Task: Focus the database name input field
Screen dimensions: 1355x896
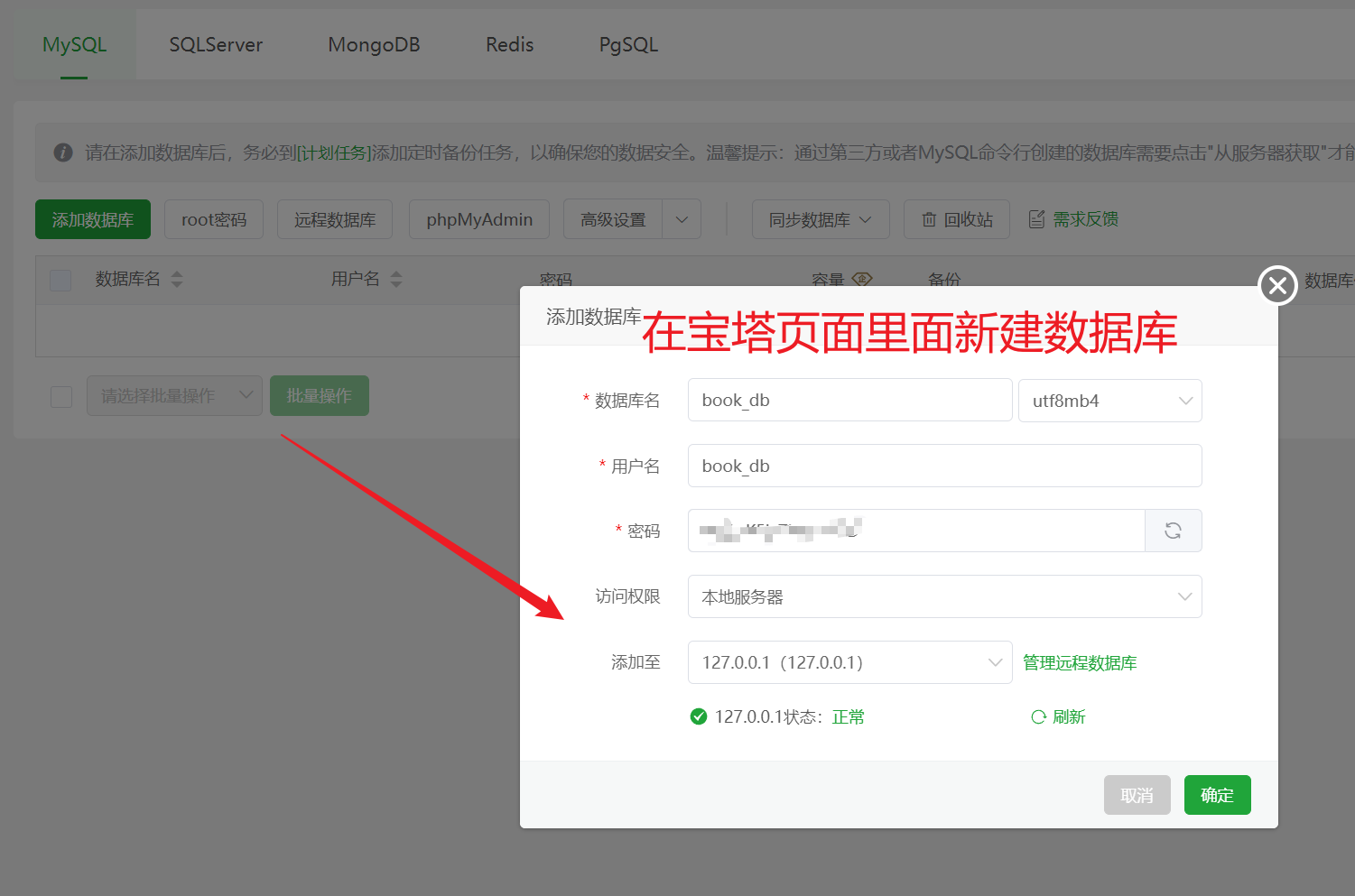Action: pyautogui.click(x=849, y=400)
